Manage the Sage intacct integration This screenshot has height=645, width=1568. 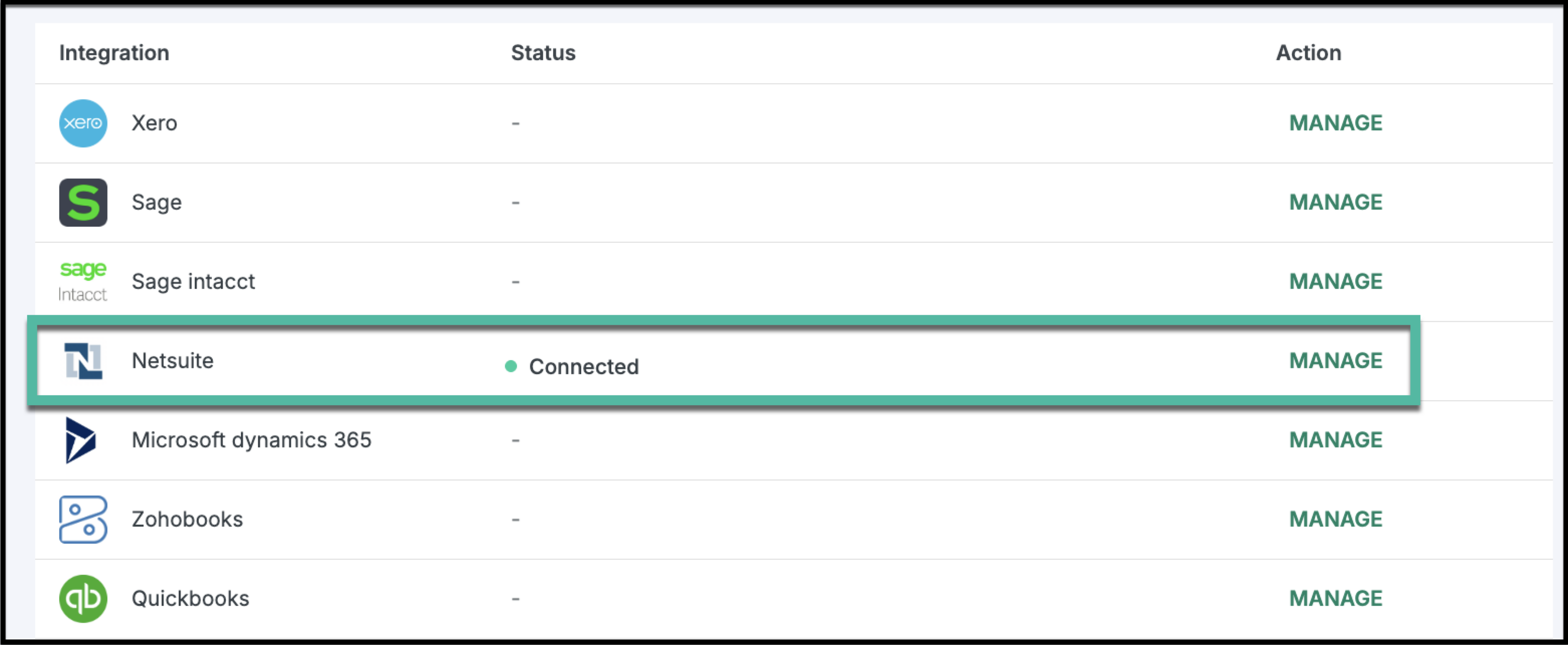click(x=1336, y=281)
